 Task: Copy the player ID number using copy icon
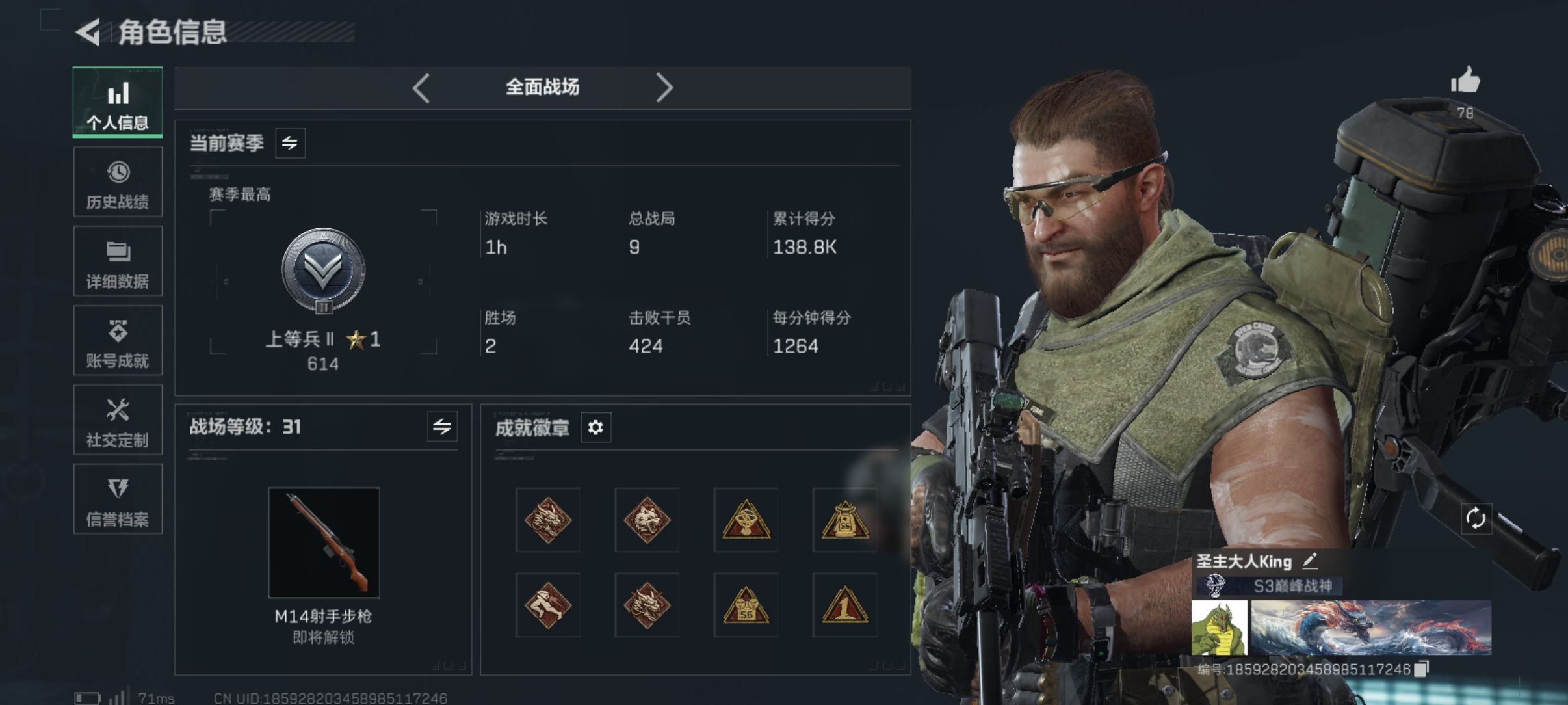[1422, 669]
